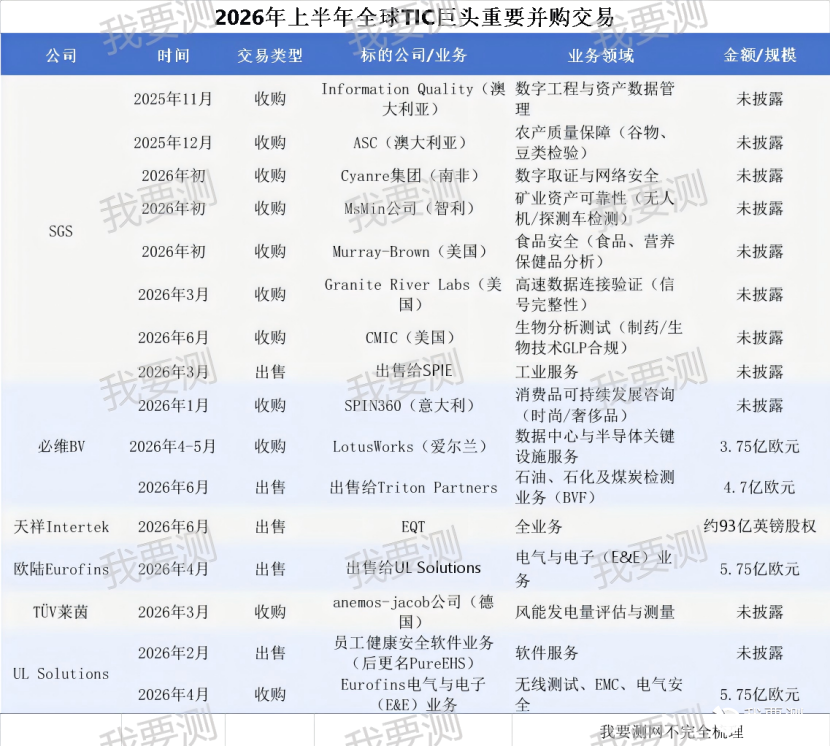Select the SGS company cell
This screenshot has height=747, width=830.
(x=61, y=231)
